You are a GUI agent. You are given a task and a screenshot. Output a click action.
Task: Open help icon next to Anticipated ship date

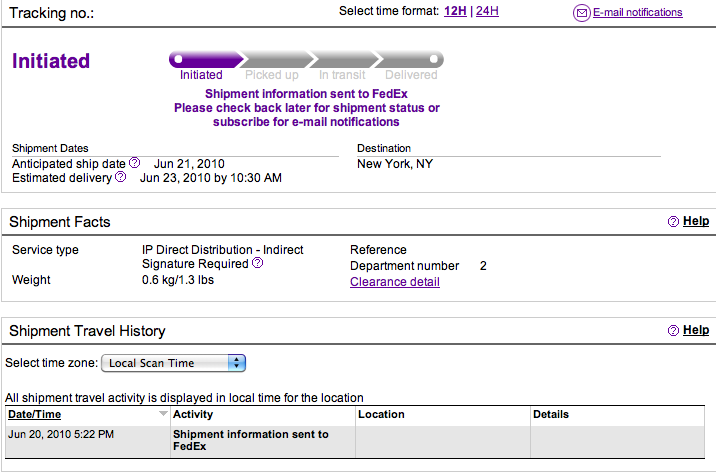coord(134,163)
